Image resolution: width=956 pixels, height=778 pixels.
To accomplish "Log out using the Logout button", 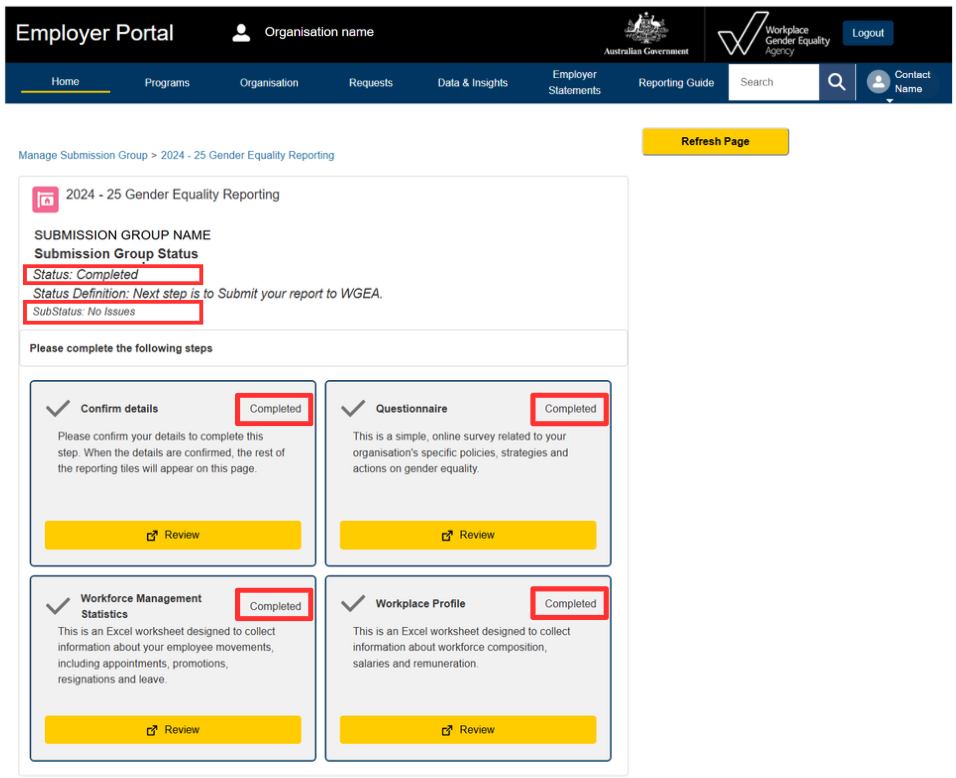I will tap(867, 33).
